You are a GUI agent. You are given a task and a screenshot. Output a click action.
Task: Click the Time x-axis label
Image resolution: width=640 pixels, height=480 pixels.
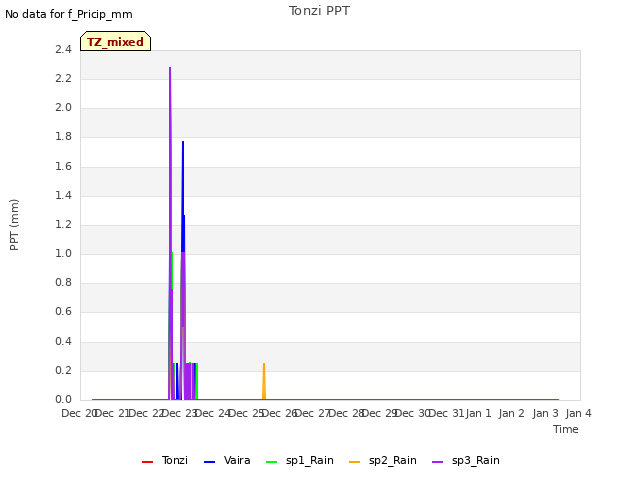[566, 429]
